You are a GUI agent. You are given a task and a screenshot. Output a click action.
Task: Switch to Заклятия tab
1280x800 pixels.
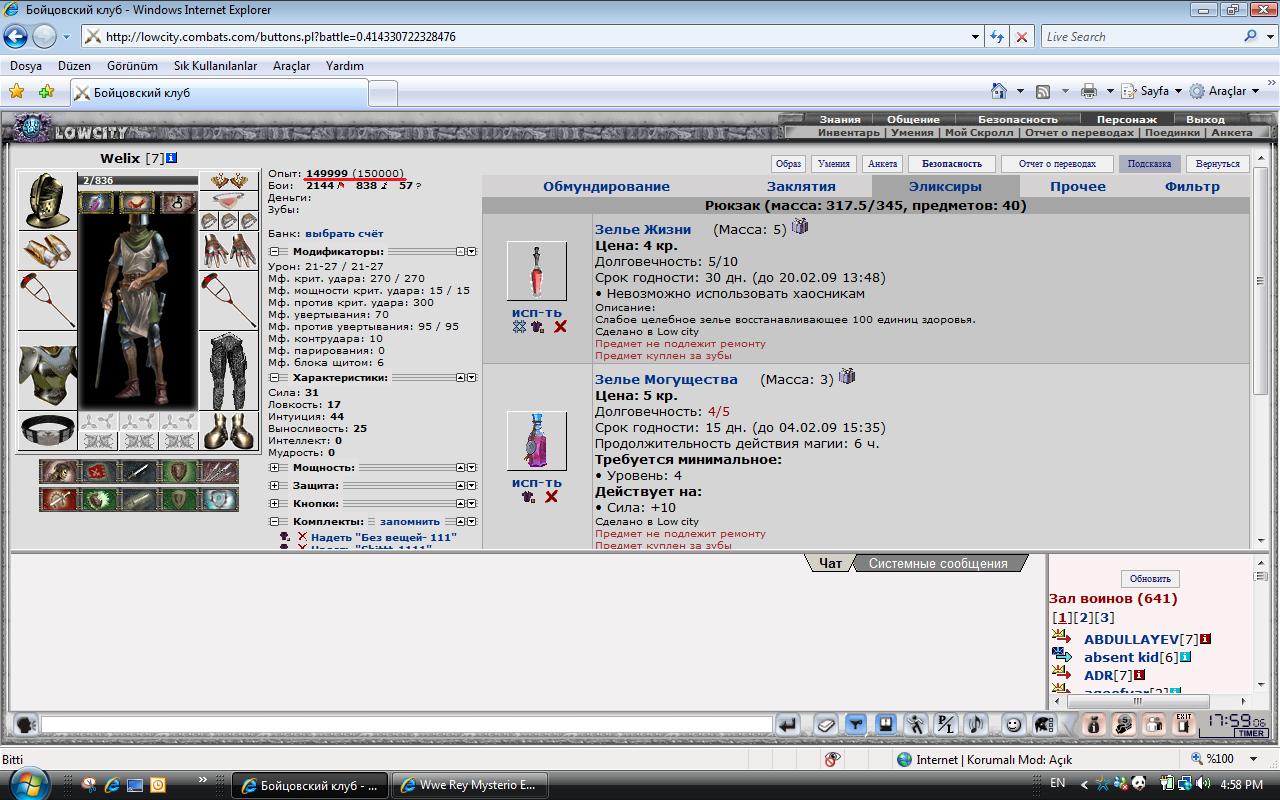point(801,186)
